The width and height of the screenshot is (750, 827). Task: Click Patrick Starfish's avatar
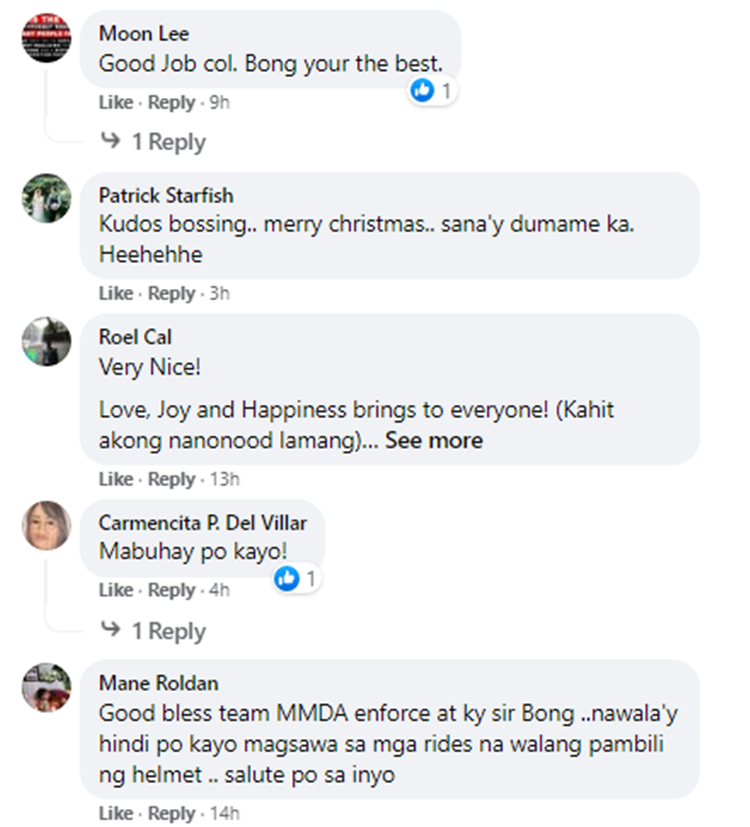click(46, 198)
